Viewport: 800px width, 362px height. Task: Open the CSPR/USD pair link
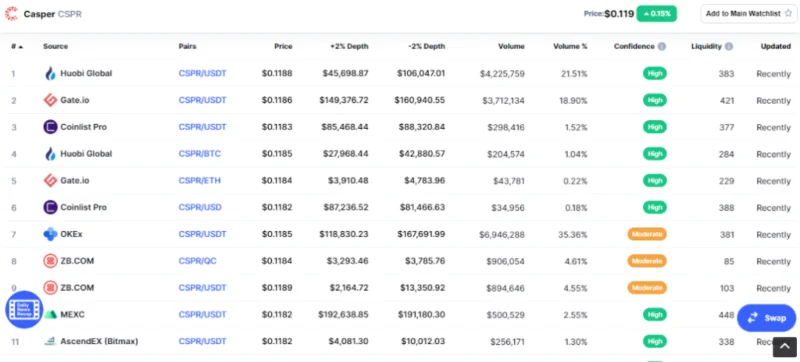point(200,208)
